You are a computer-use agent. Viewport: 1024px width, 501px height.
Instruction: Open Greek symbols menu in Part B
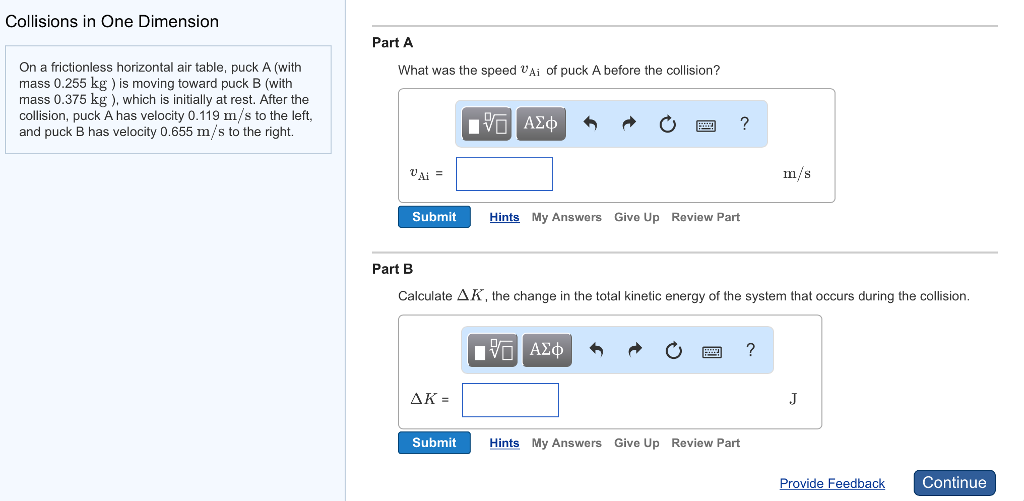point(547,350)
